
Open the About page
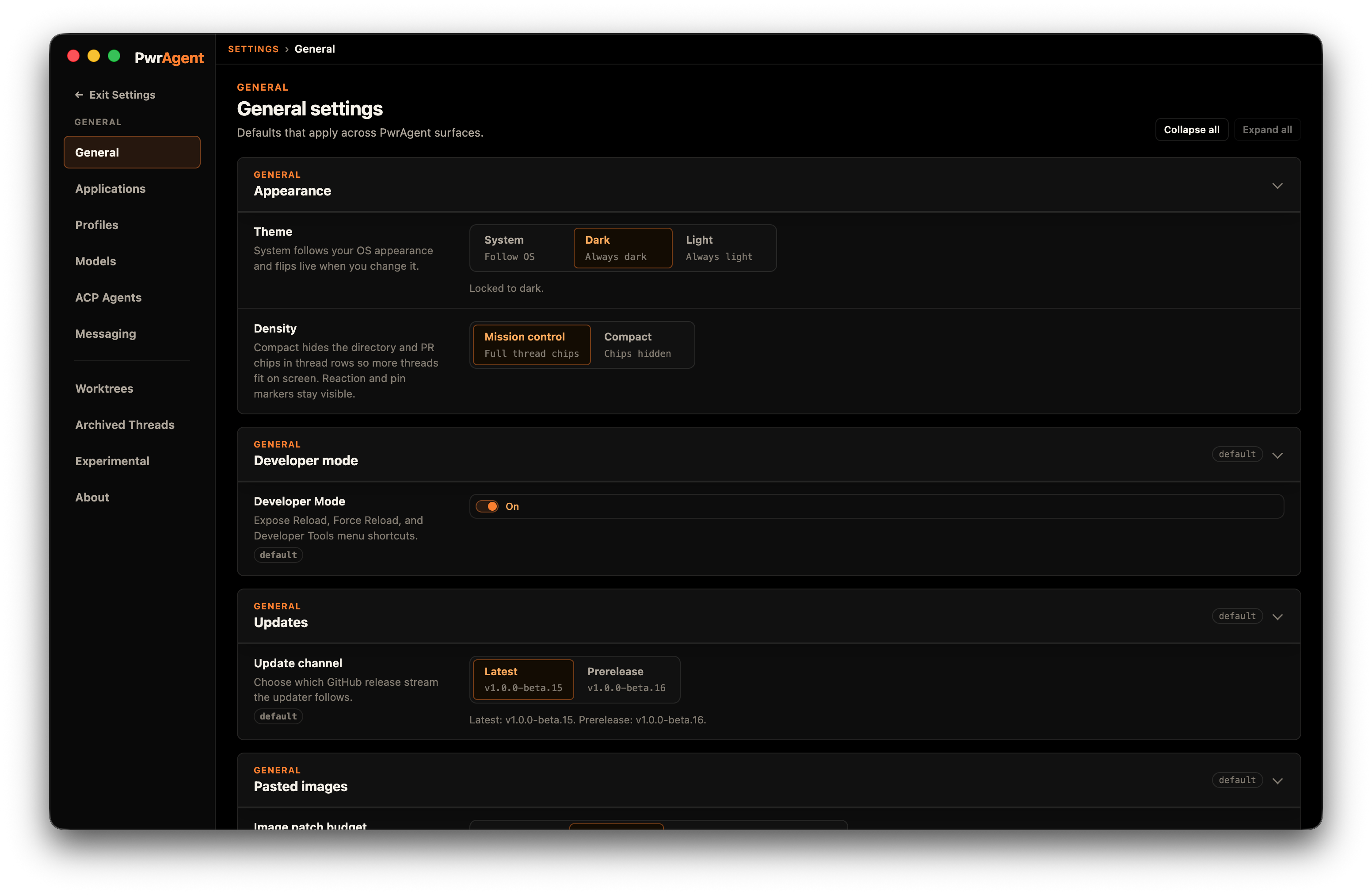tap(132, 497)
